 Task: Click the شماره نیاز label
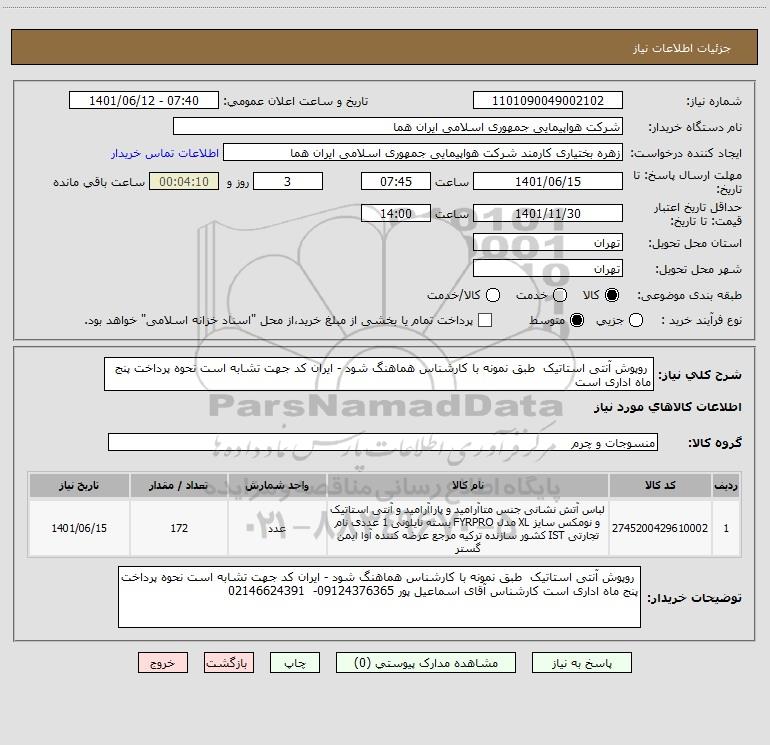click(x=714, y=101)
